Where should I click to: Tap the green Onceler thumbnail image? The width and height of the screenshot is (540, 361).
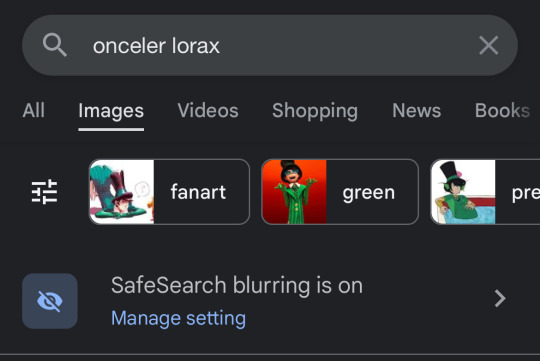pyautogui.click(x=294, y=192)
